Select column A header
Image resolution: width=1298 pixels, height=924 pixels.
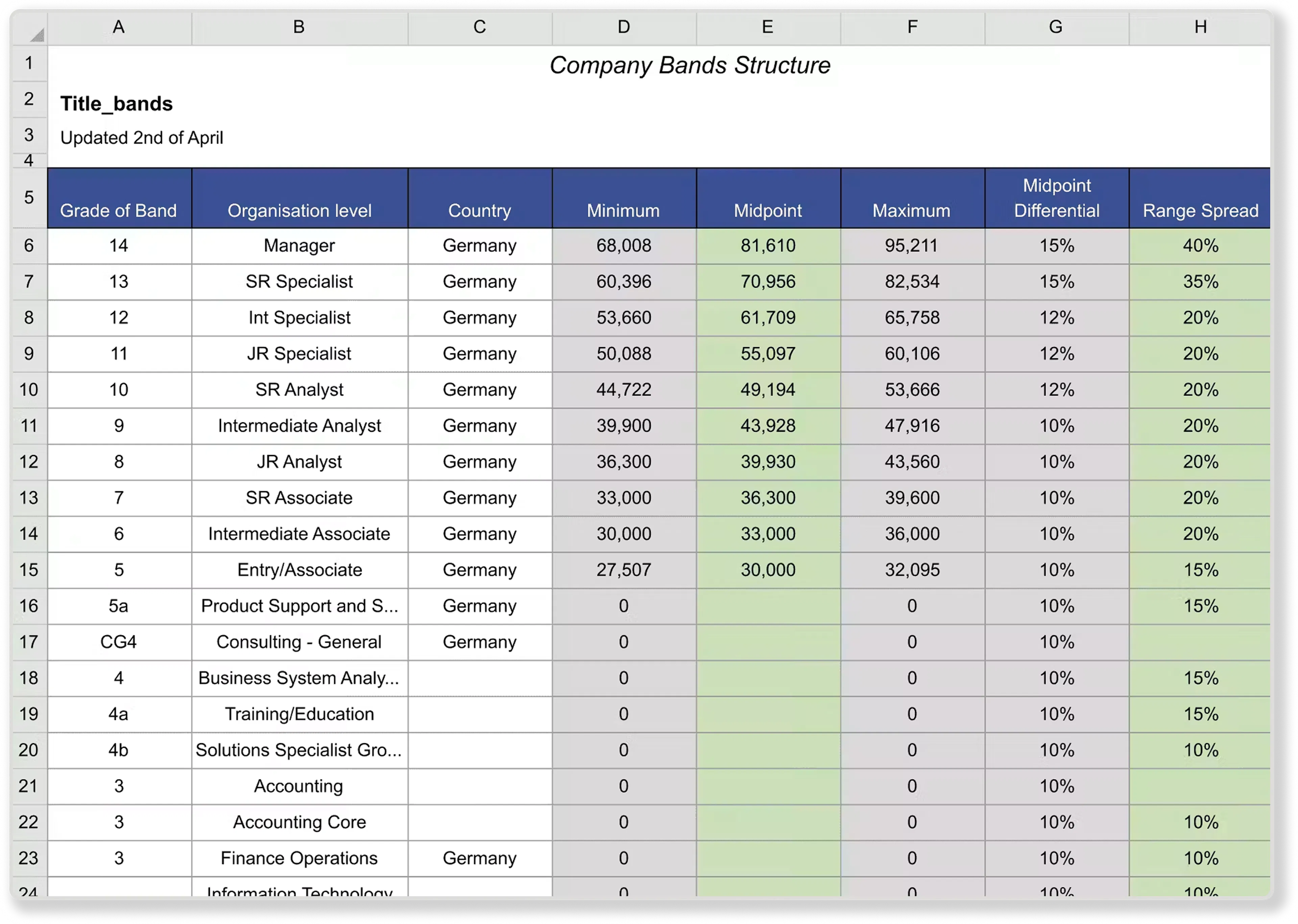[x=119, y=27]
